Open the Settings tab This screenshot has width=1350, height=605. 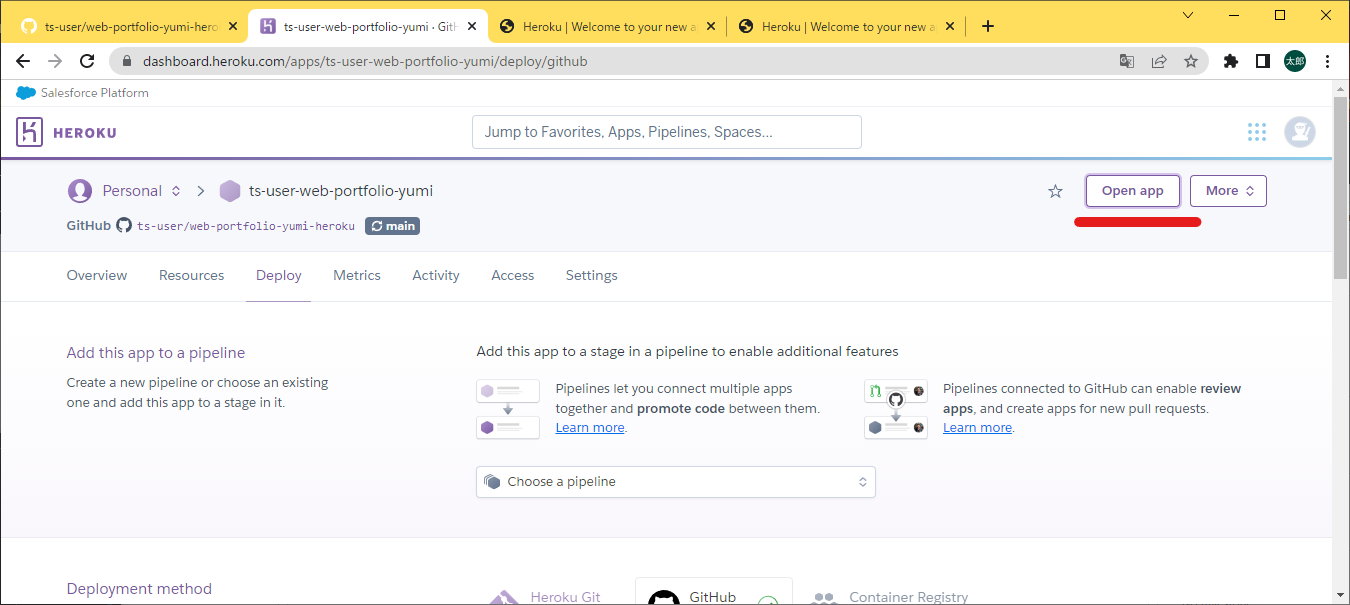(592, 275)
